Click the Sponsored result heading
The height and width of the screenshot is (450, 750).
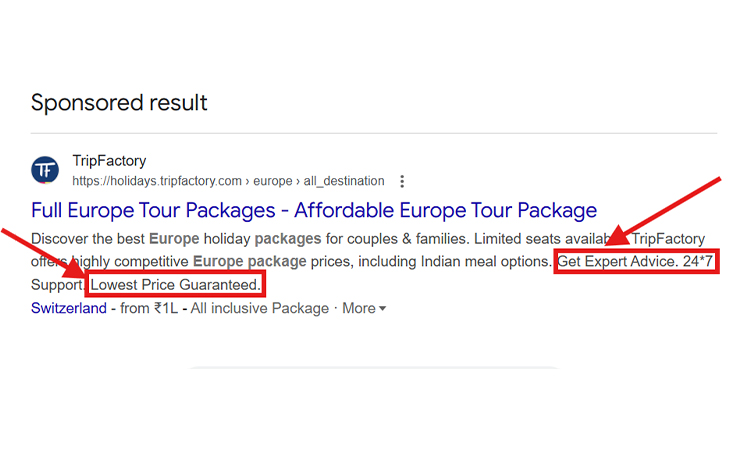pos(119,103)
